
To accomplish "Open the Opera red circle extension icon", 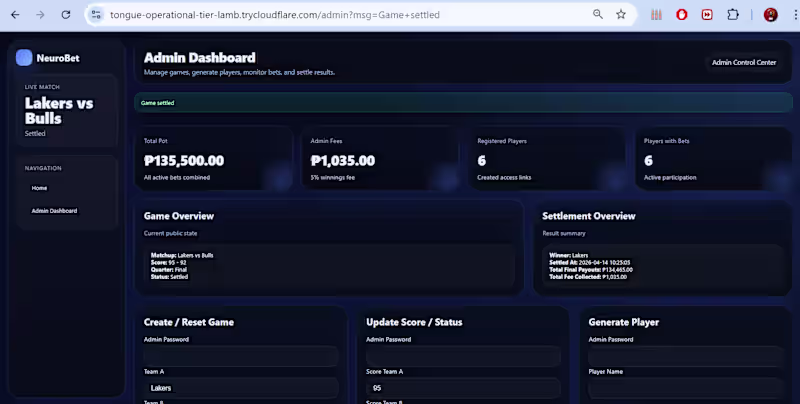I will click(682, 15).
